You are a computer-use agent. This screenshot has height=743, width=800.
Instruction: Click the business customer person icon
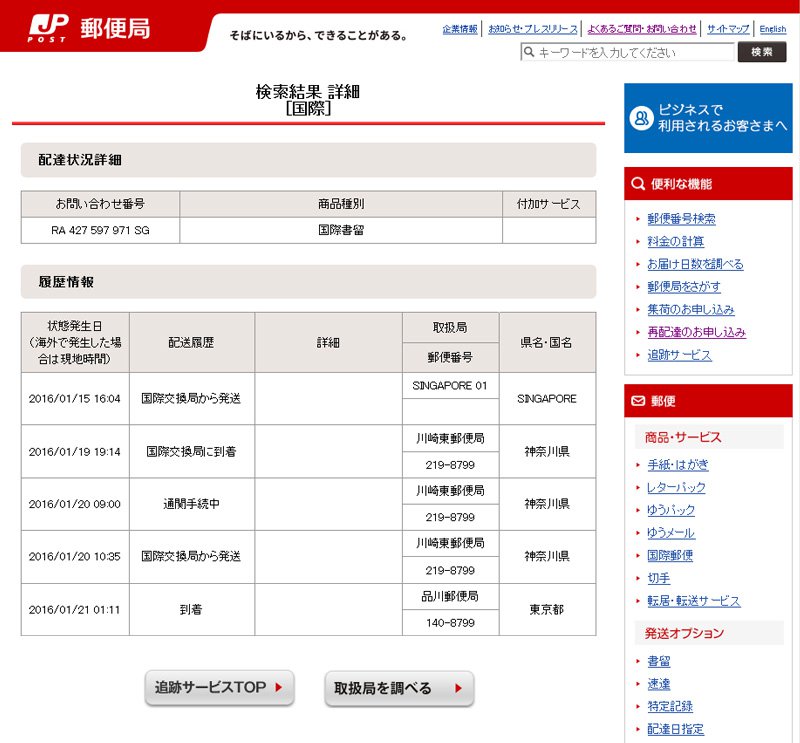[641, 118]
